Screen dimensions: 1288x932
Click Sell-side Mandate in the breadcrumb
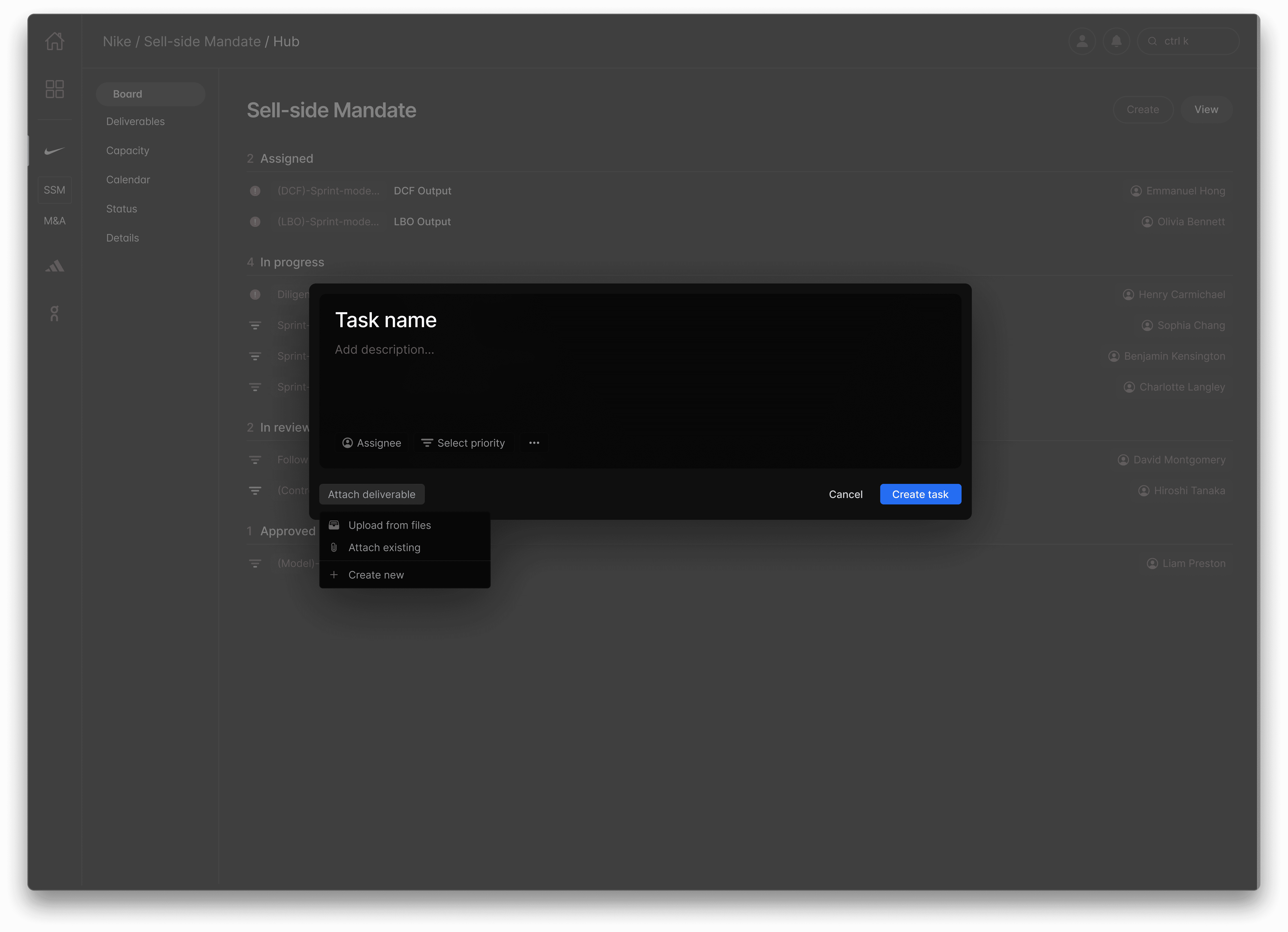tap(202, 42)
